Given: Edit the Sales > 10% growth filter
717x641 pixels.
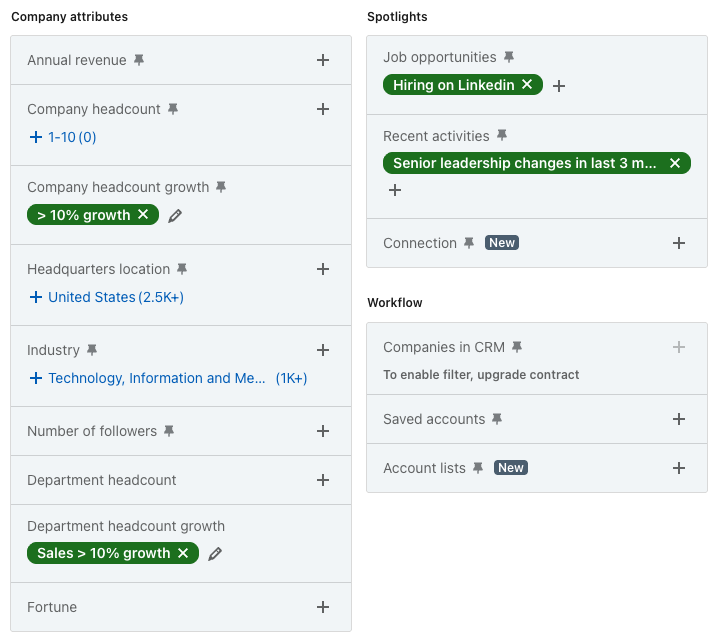Looking at the screenshot, I should (x=215, y=553).
